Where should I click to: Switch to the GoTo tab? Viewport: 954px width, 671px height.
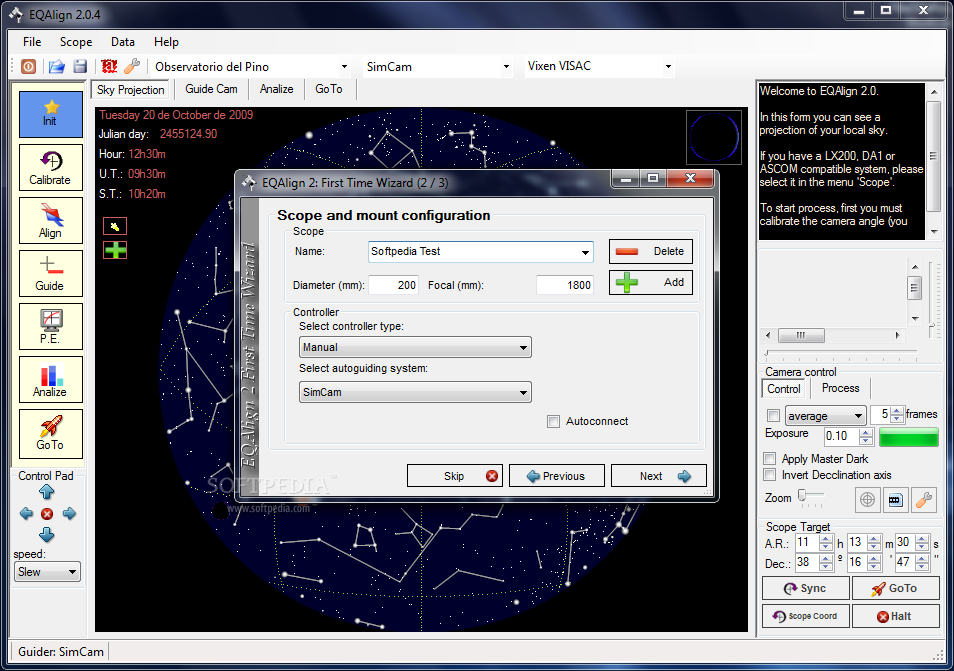coord(329,89)
